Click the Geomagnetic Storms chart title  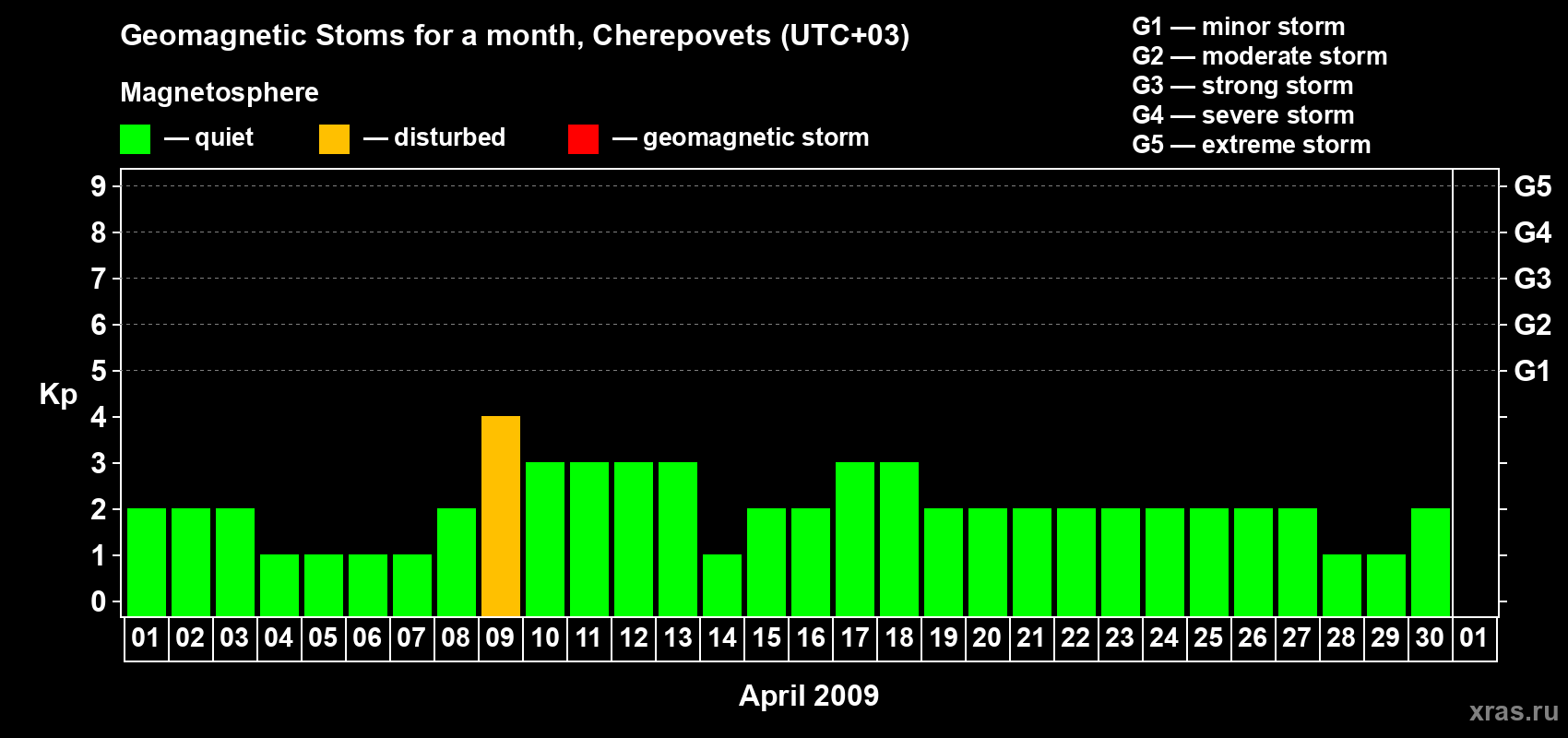(515, 35)
